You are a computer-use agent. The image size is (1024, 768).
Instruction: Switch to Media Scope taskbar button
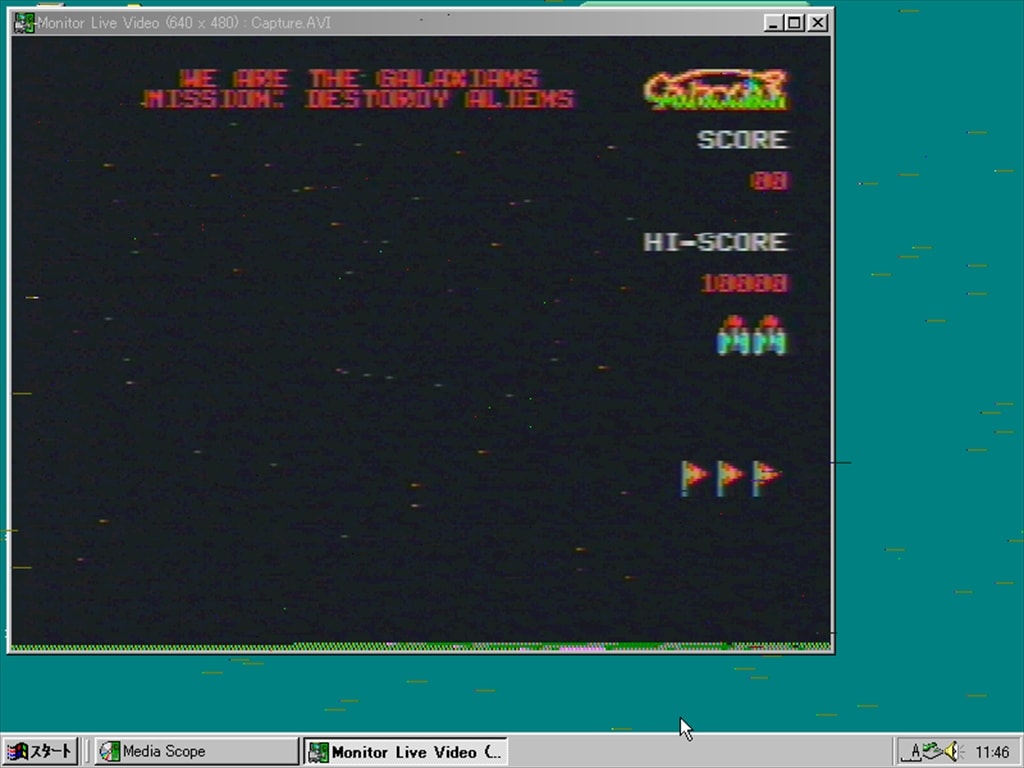[196, 751]
